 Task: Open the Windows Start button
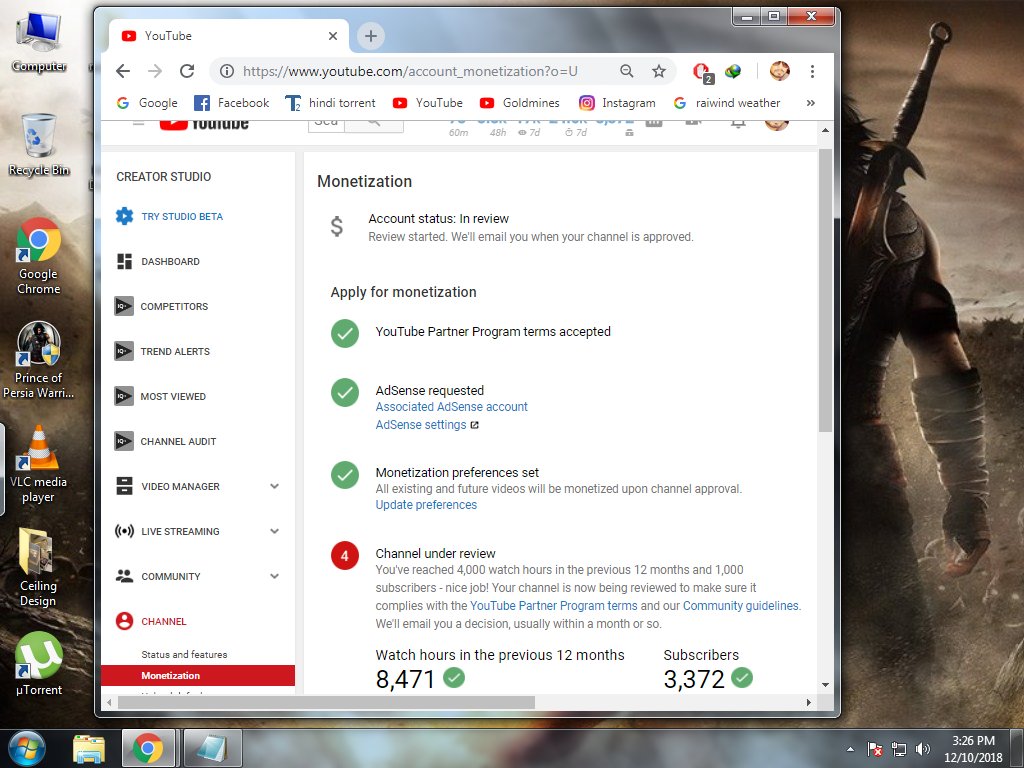[27, 748]
